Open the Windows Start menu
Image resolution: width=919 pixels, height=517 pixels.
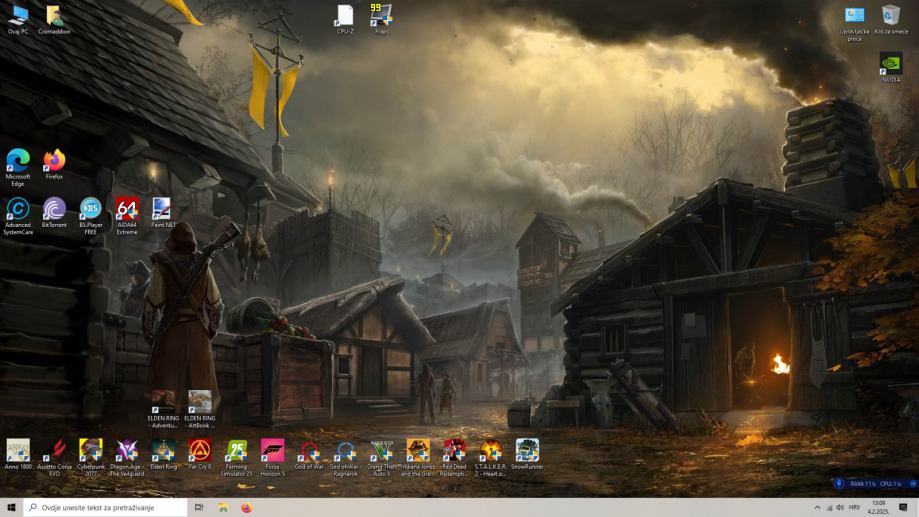pyautogui.click(x=11, y=508)
